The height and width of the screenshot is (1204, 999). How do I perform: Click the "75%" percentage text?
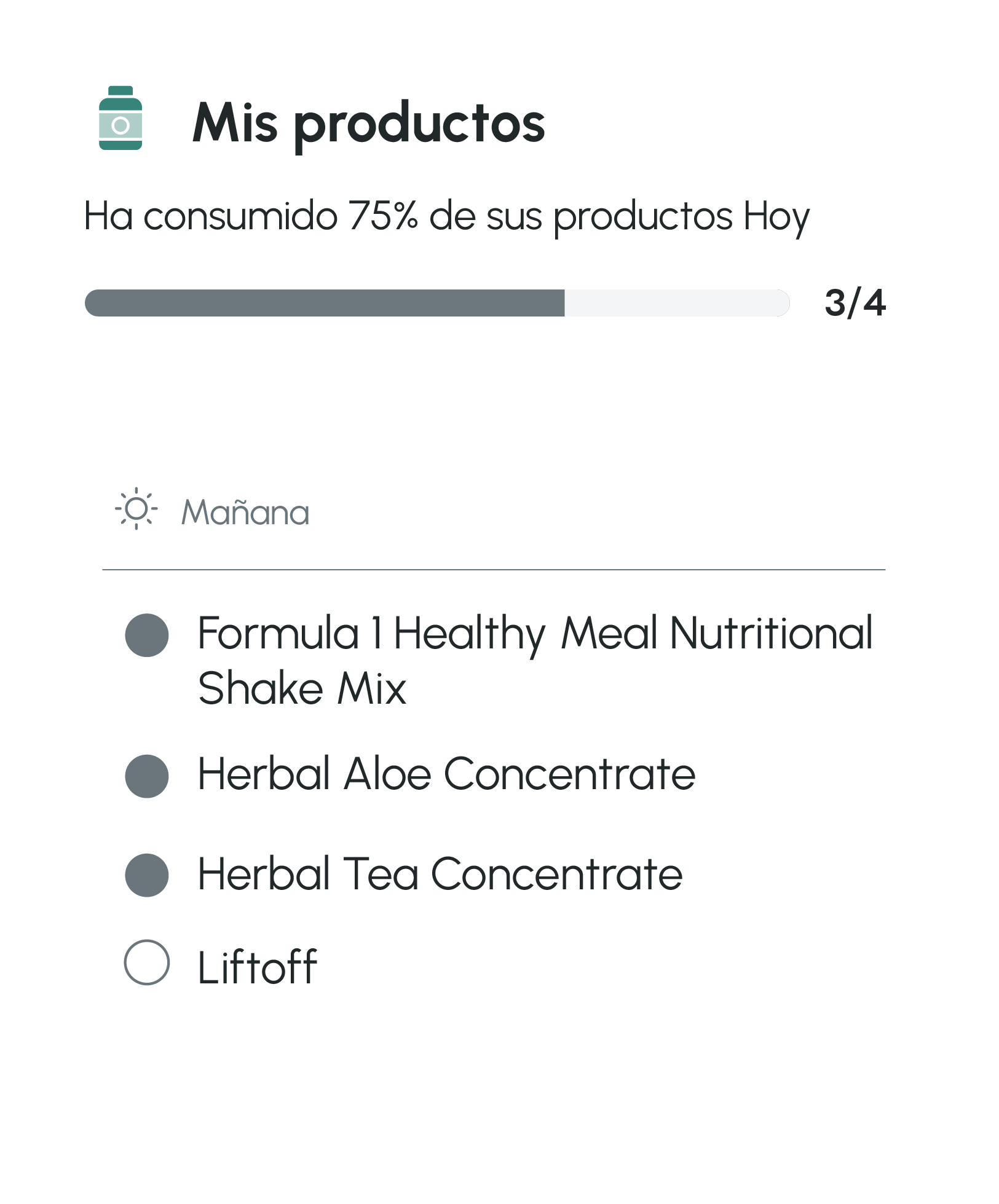coord(383,216)
